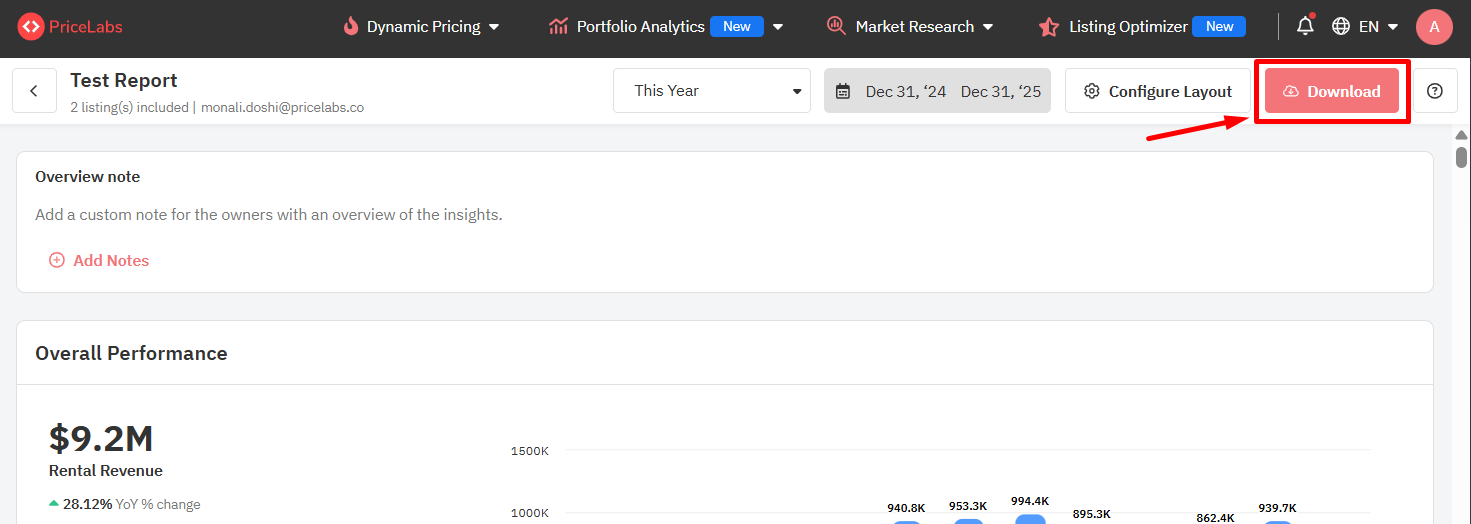
Task: Click the Market Research magnifier icon
Action: (836, 27)
